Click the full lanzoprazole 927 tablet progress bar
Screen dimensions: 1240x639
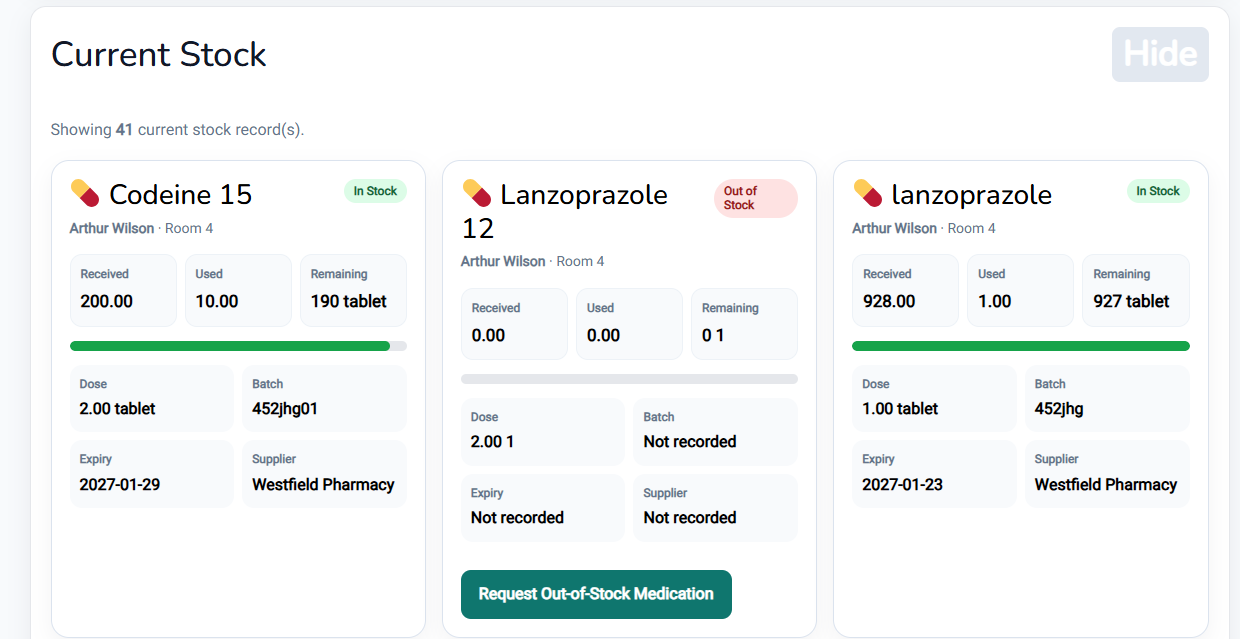tap(1021, 346)
